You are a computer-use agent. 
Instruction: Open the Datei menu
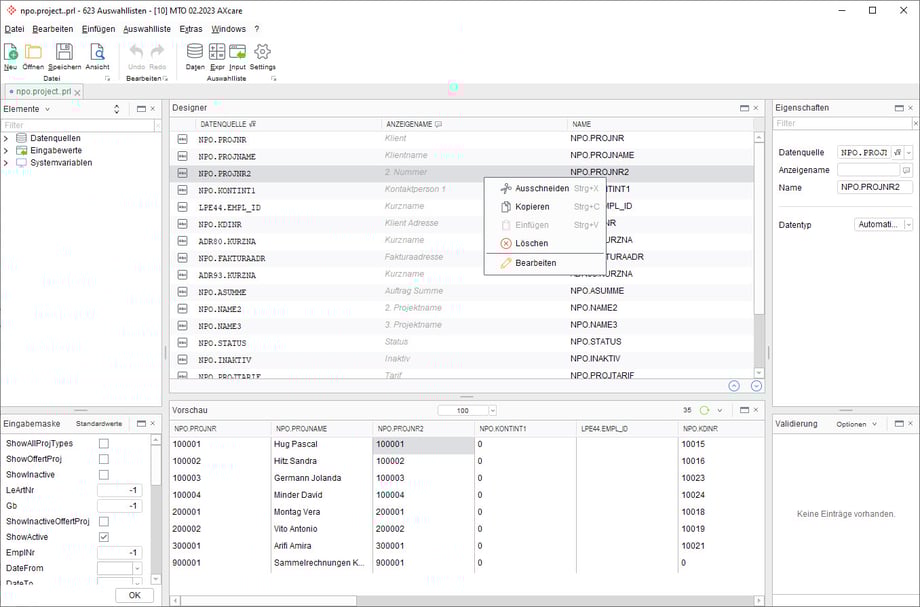[15, 29]
